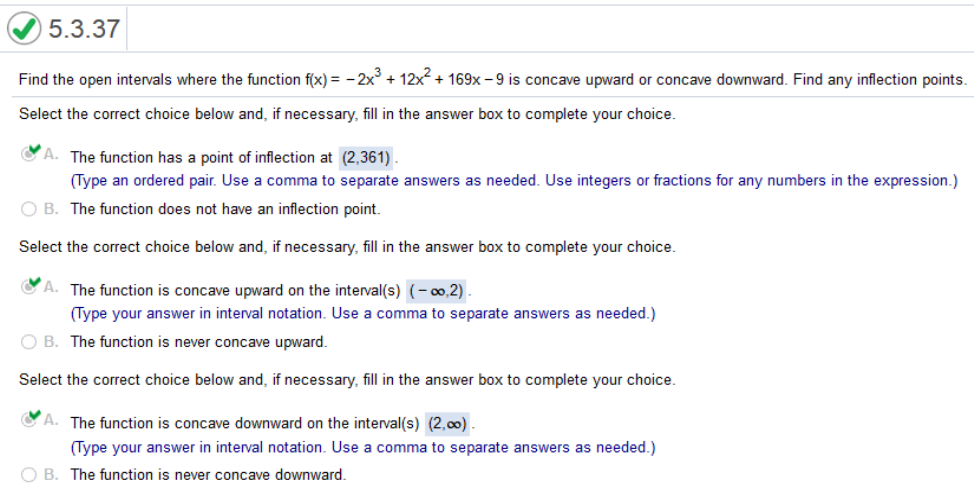Image resolution: width=975 pixels, height=497 pixels.
Task: Click the function f(x) problem statement text
Action: 492,80
